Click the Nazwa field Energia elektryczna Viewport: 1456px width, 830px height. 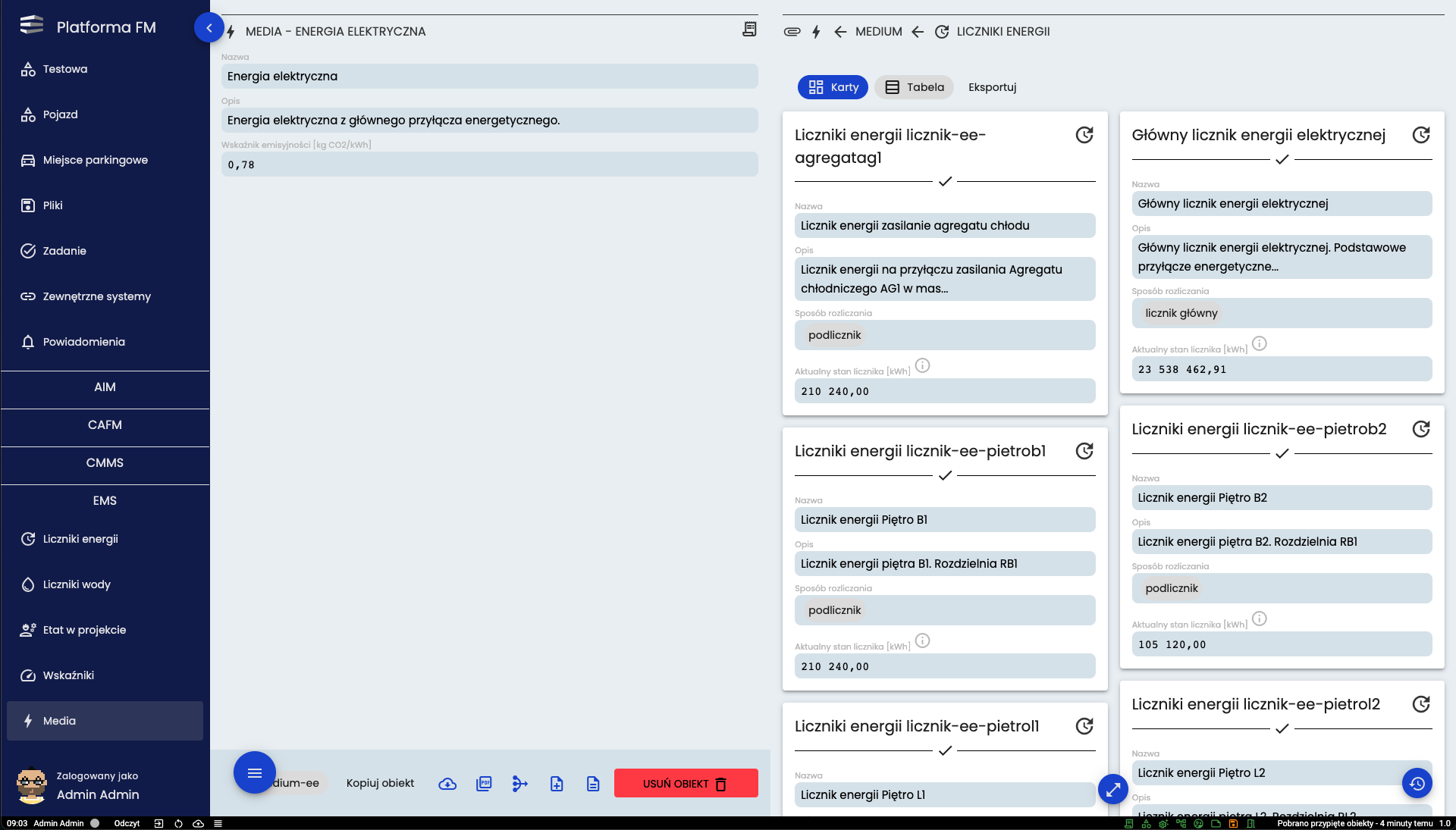point(489,76)
